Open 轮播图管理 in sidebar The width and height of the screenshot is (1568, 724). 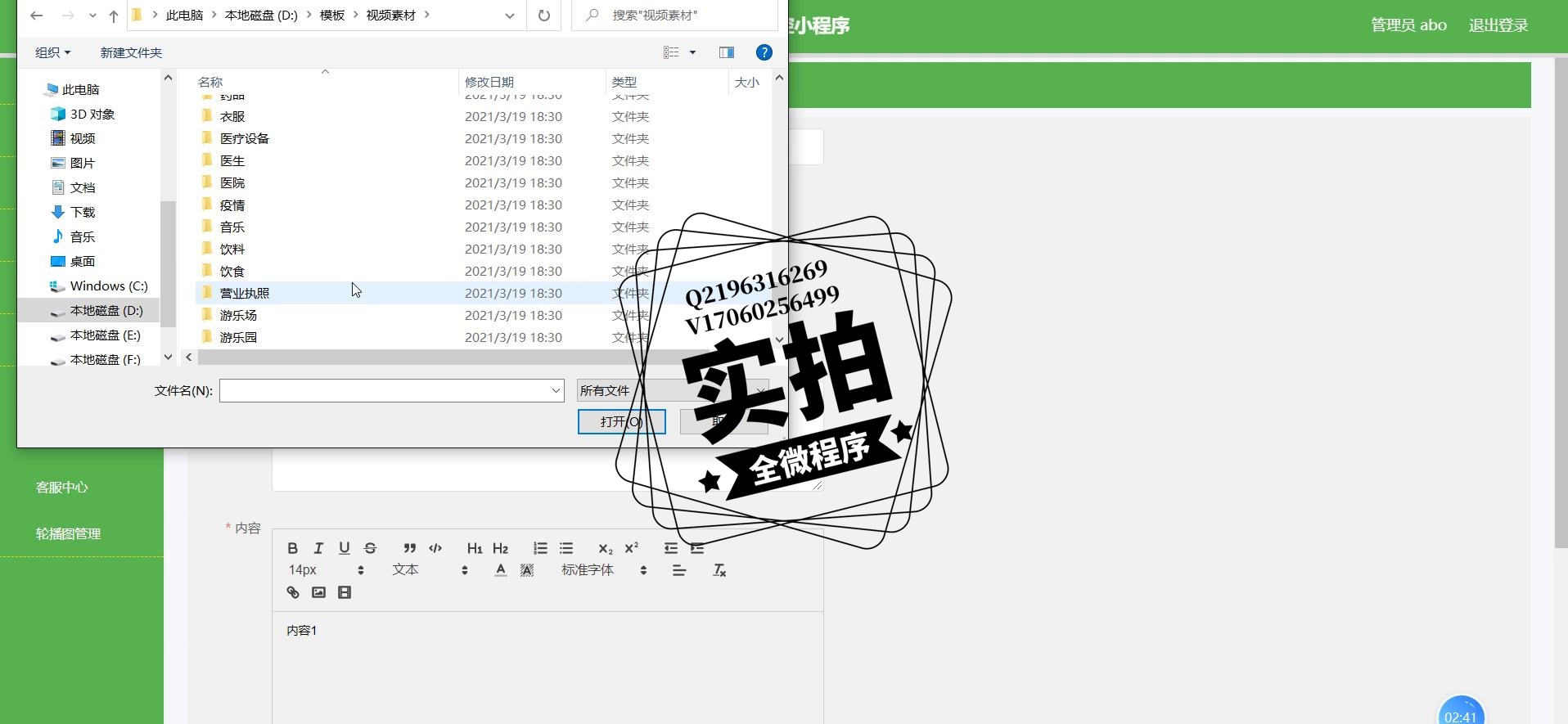point(68,533)
